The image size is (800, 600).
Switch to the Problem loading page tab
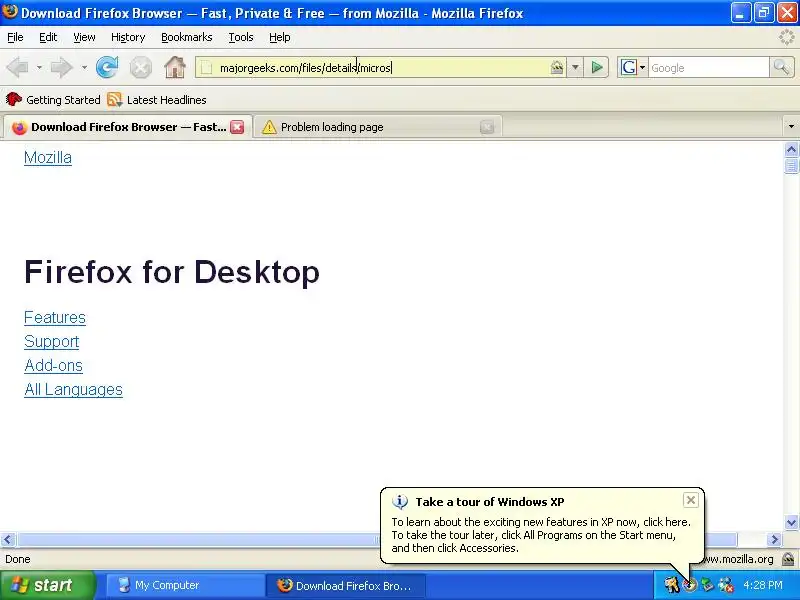[x=378, y=127]
